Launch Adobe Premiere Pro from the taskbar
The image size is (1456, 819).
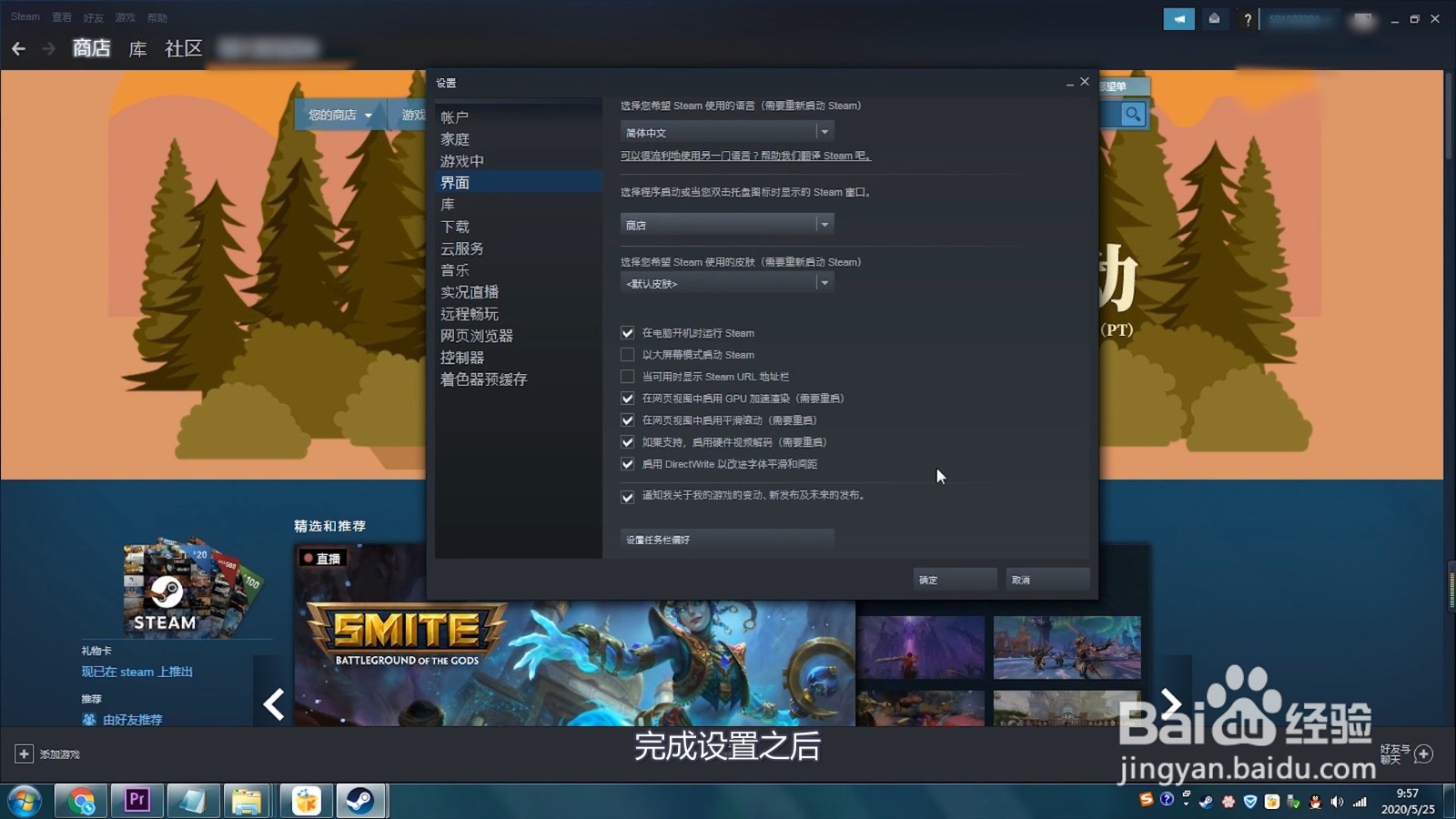click(136, 801)
